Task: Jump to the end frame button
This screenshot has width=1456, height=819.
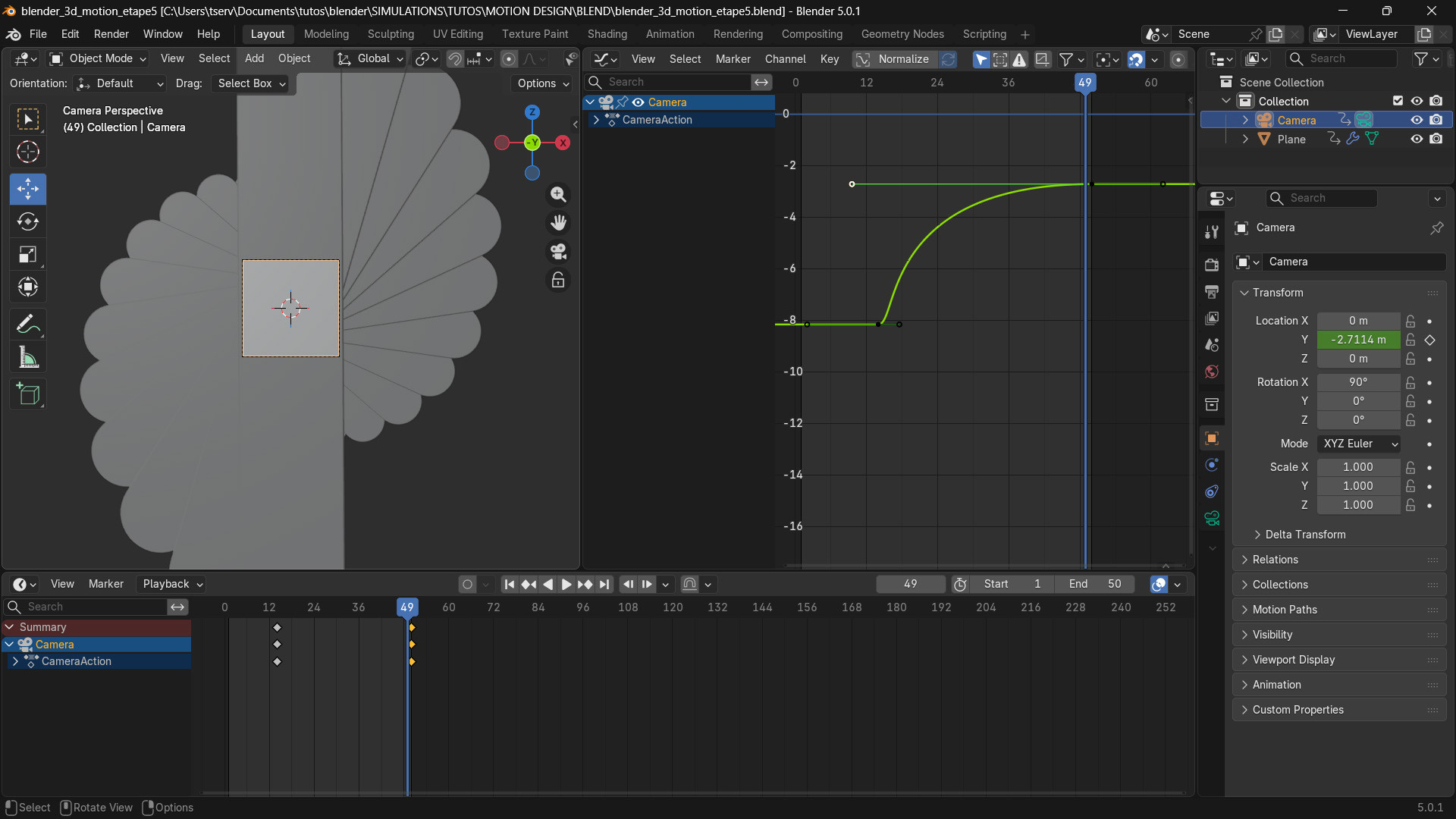Action: tap(604, 584)
